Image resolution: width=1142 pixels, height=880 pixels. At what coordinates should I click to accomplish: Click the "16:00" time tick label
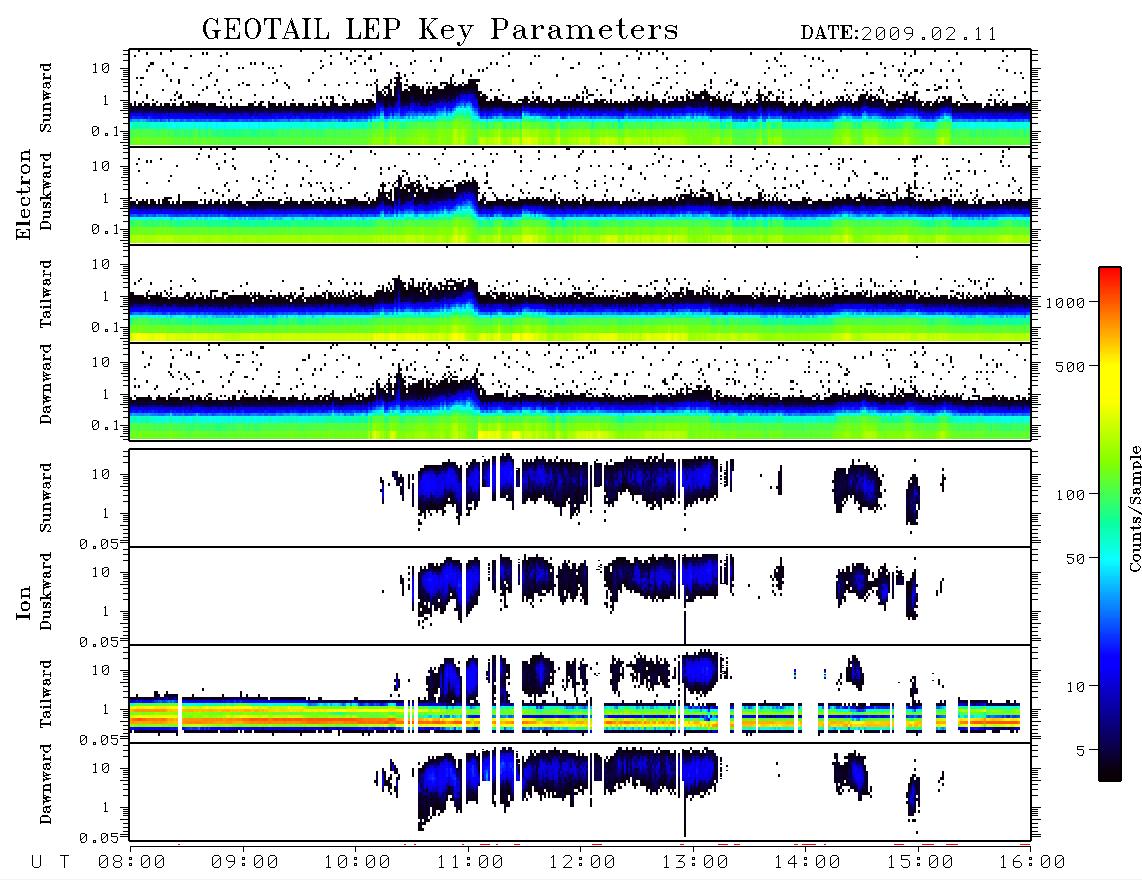tap(1032, 863)
